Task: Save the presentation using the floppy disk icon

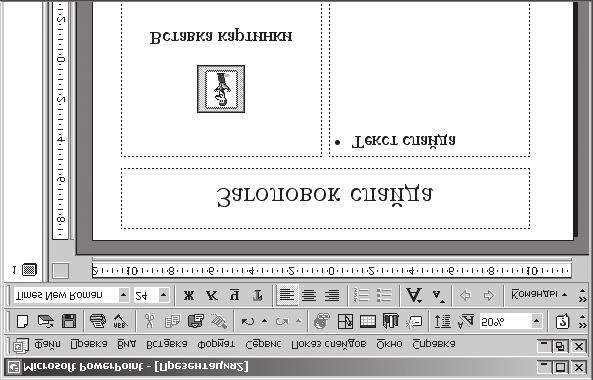Action: [x=69, y=322]
